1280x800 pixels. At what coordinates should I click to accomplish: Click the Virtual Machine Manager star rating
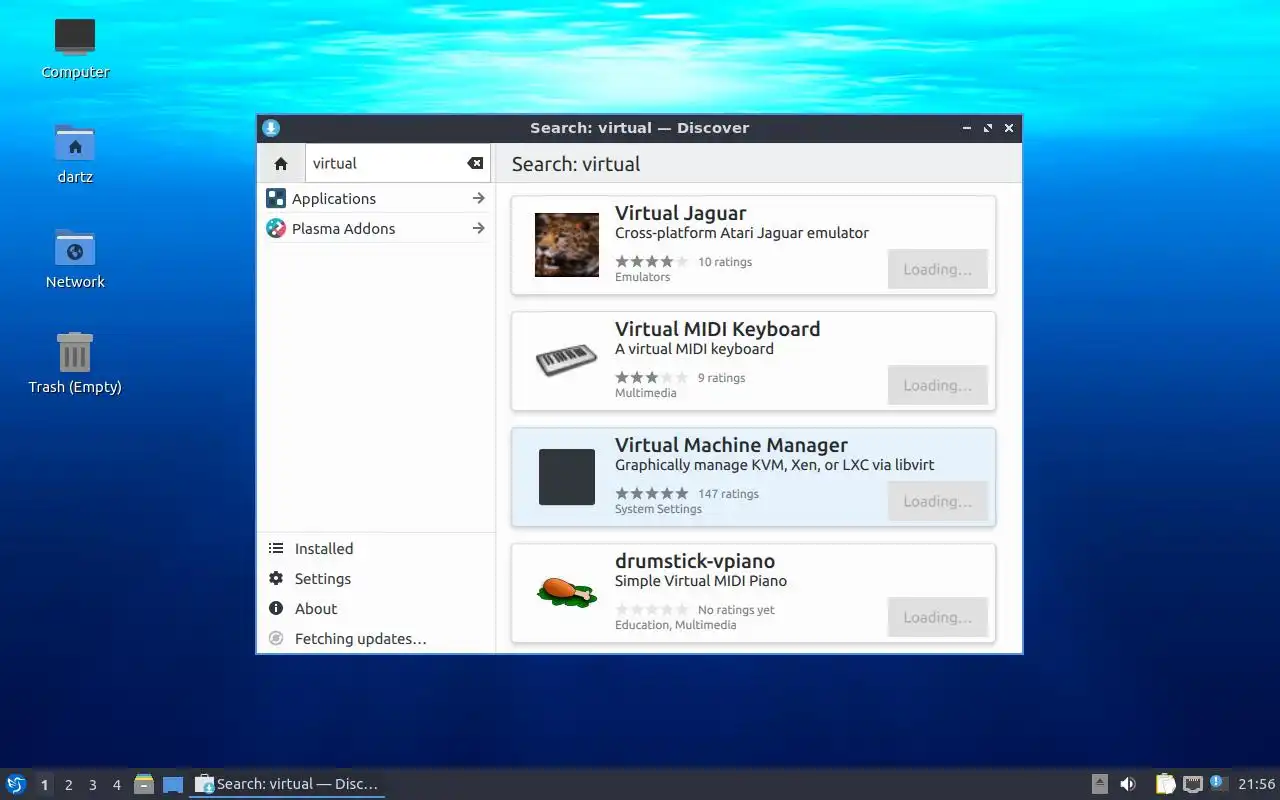[x=651, y=493]
